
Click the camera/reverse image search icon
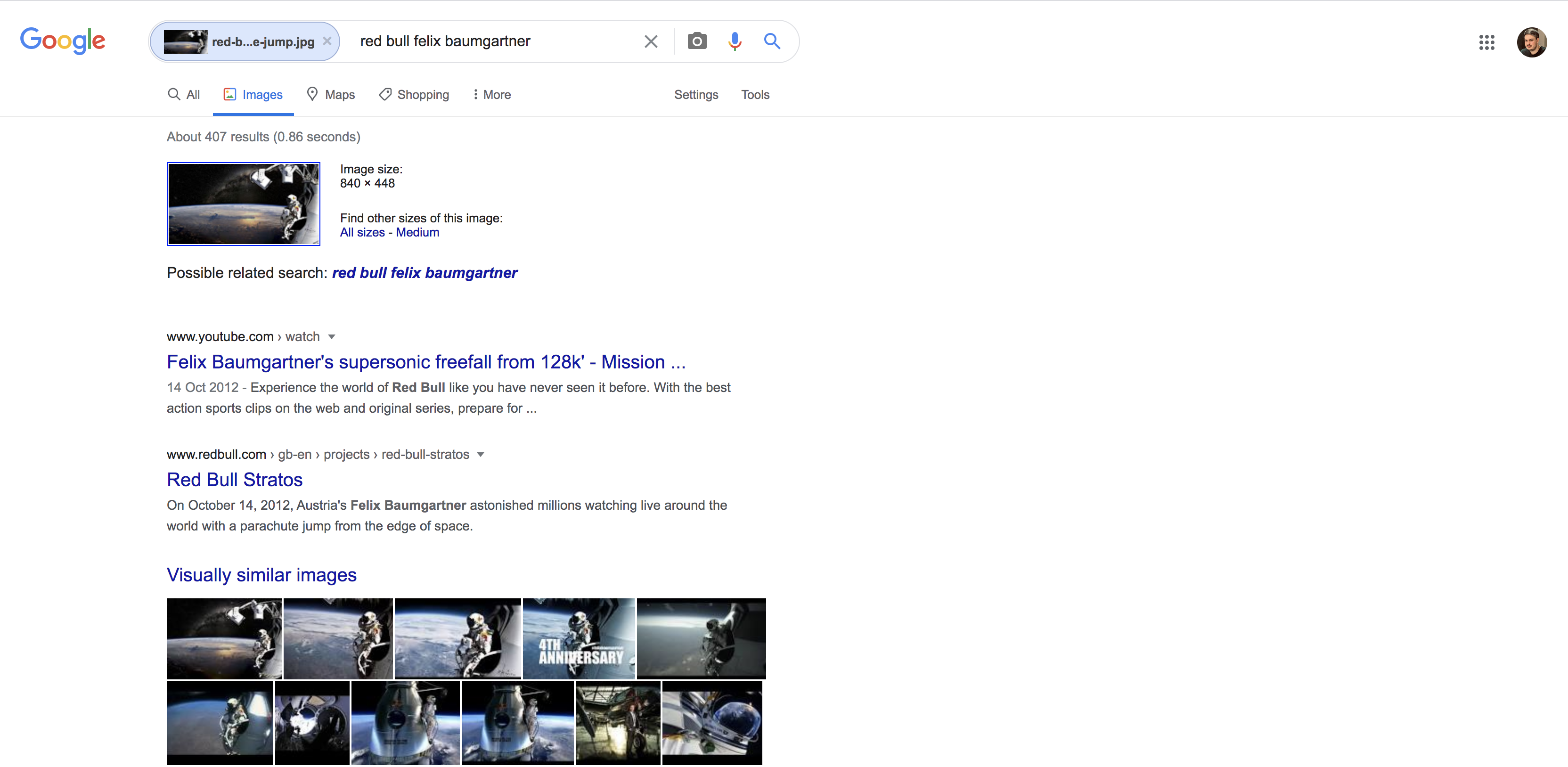tap(697, 42)
